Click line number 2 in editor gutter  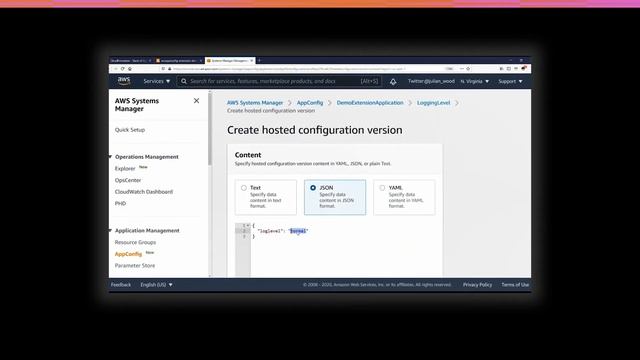(x=244, y=231)
